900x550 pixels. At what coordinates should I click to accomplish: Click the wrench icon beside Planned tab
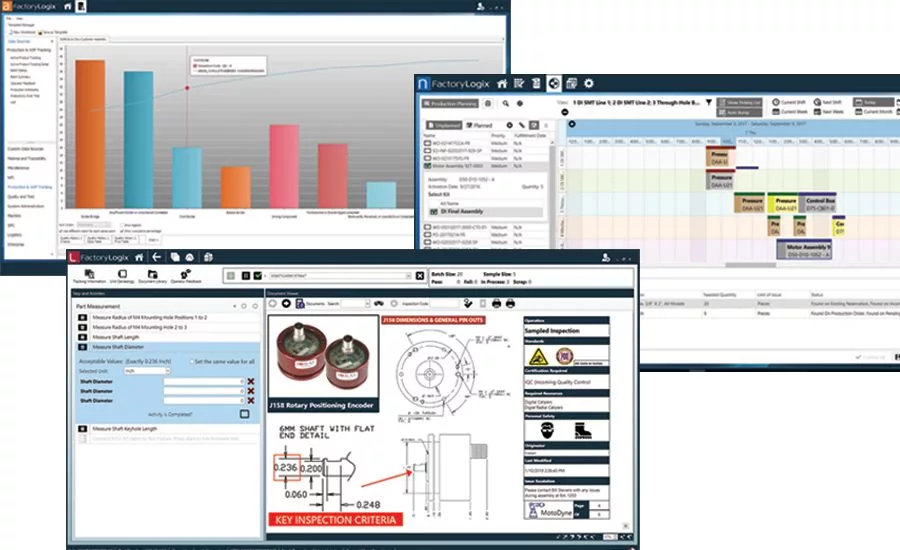click(522, 125)
